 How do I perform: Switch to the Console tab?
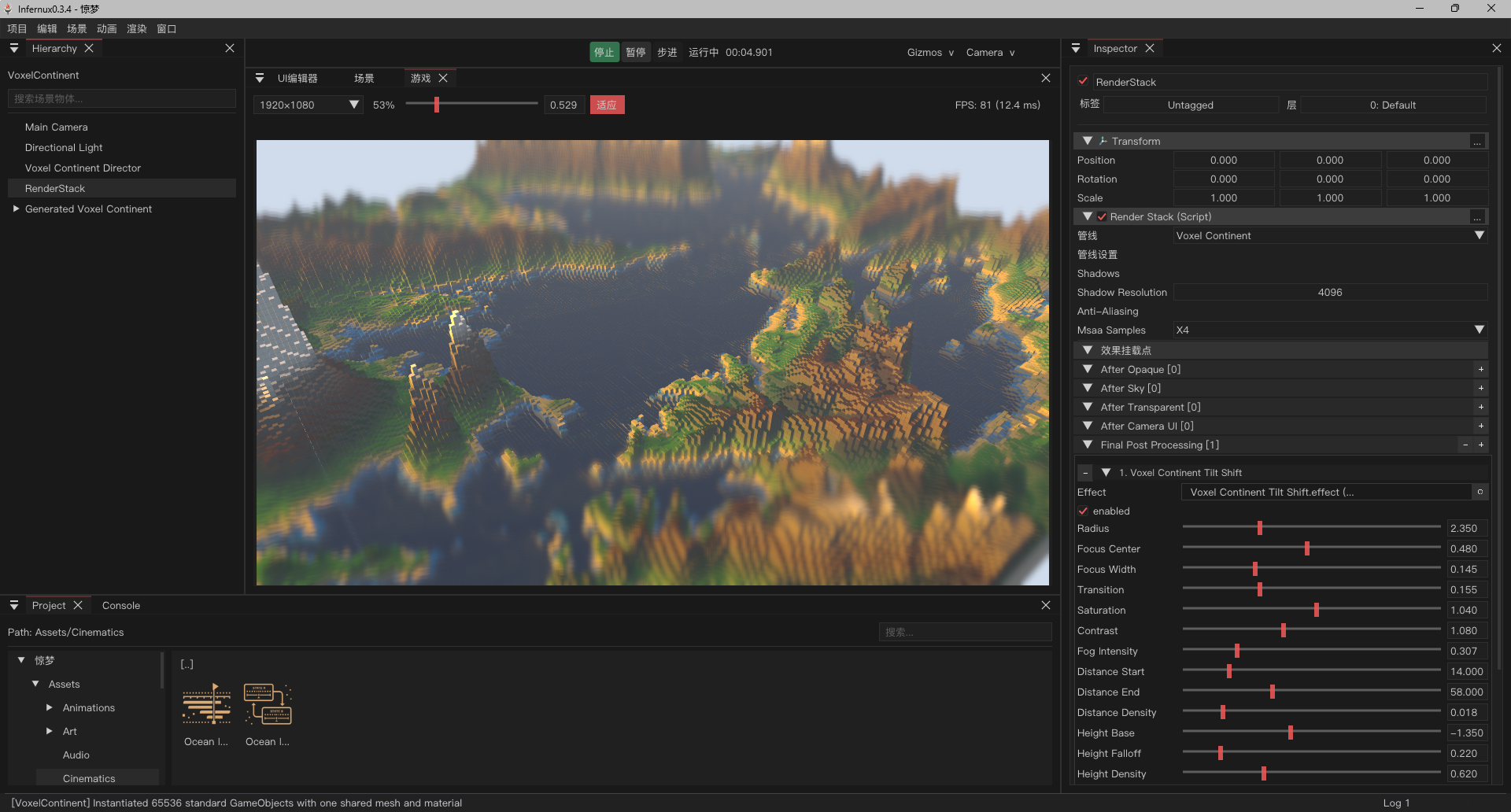(x=121, y=606)
